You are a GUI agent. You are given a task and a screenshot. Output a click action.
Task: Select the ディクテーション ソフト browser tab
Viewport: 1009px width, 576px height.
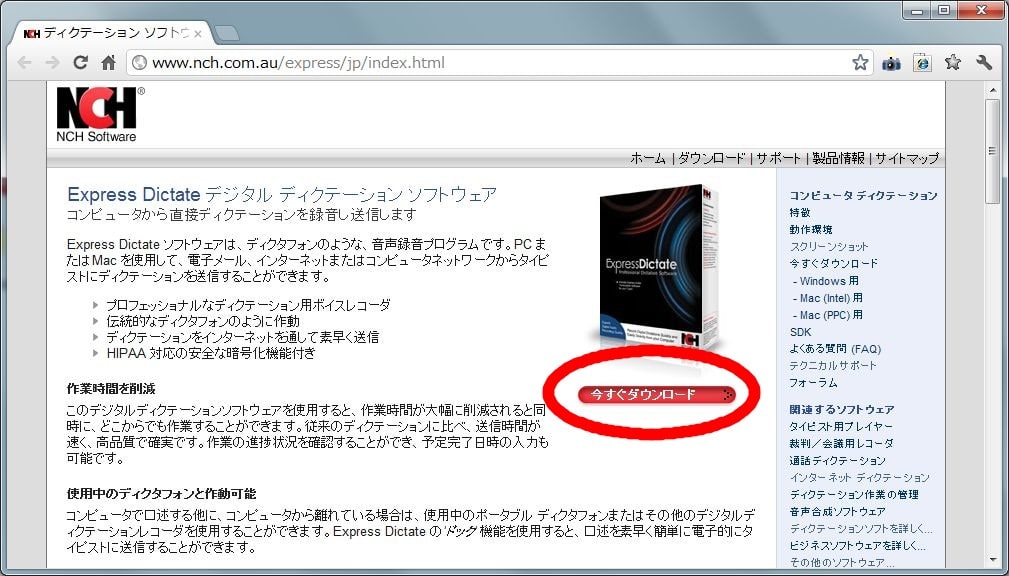coord(110,33)
